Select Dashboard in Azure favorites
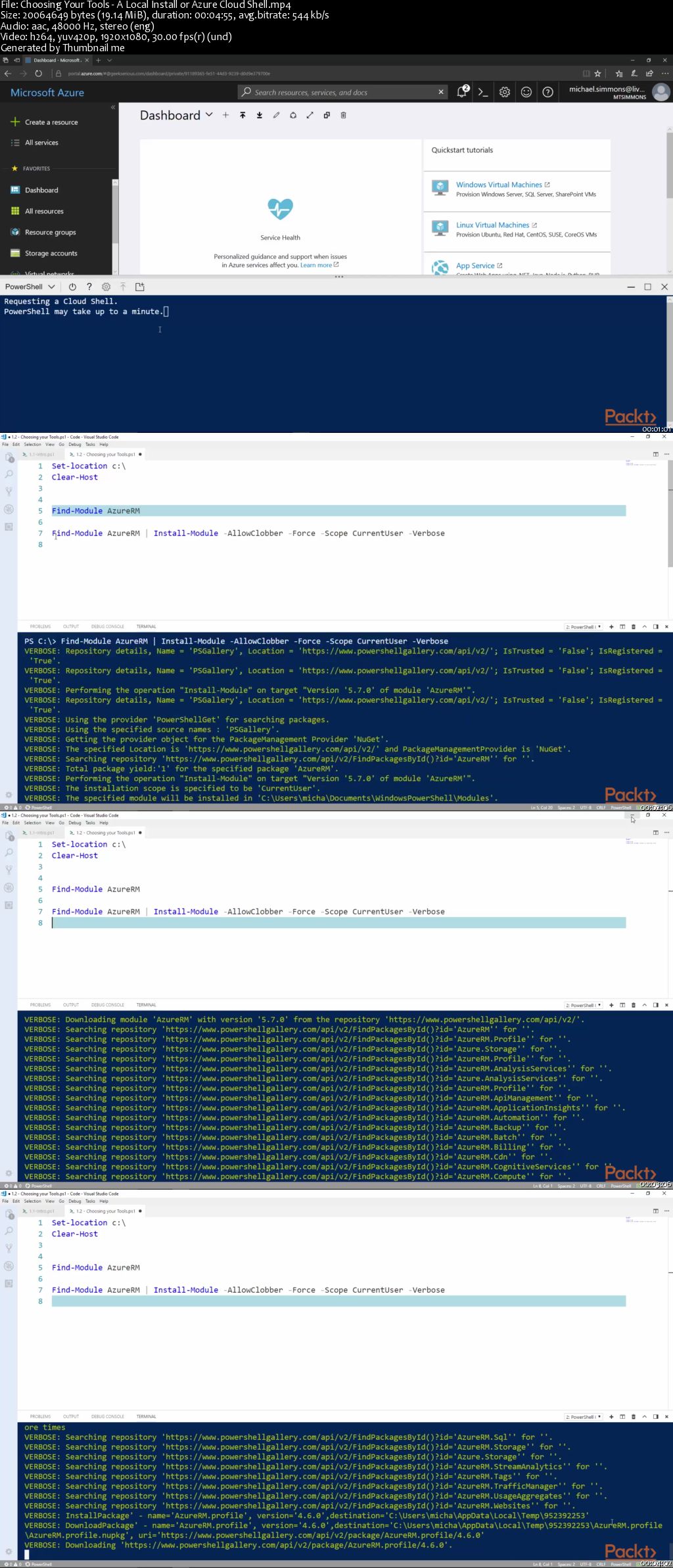Screen dimensions: 673x1568 point(35,190)
